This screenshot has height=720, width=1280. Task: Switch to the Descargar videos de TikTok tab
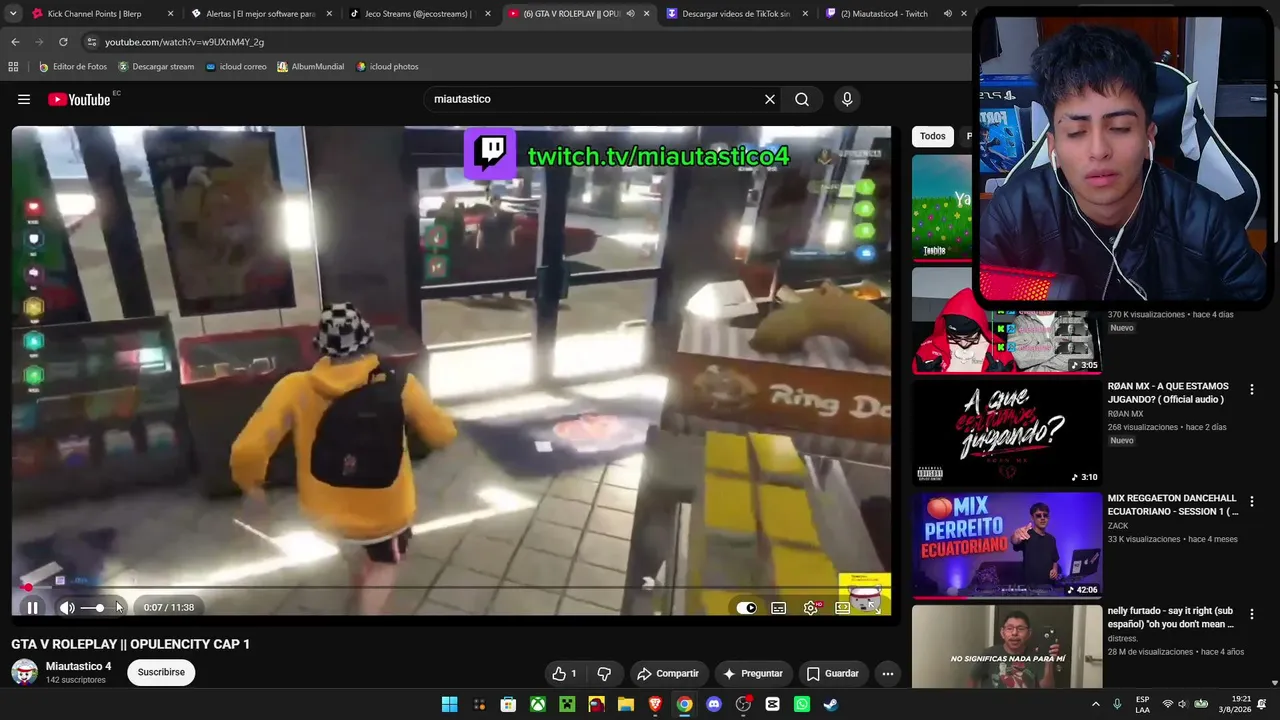(736, 14)
